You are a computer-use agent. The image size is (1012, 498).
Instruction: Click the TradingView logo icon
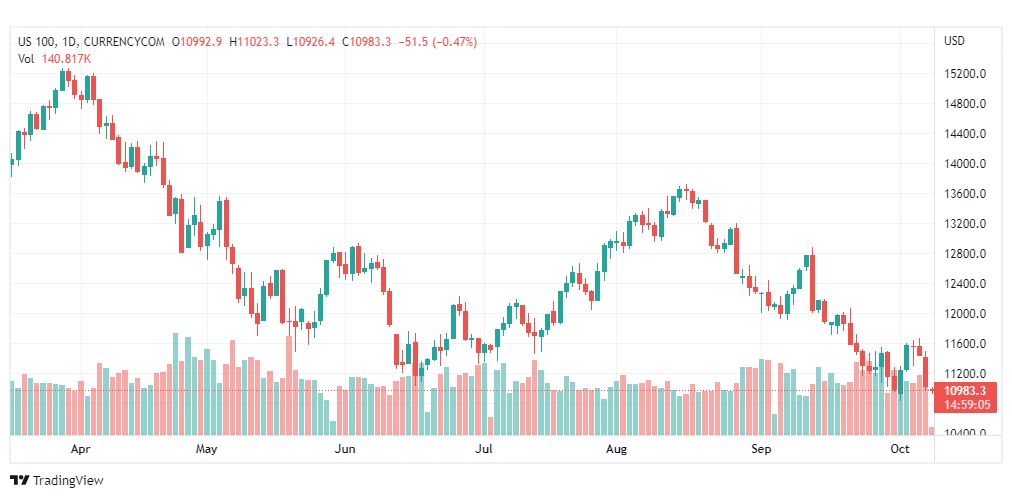[19, 481]
